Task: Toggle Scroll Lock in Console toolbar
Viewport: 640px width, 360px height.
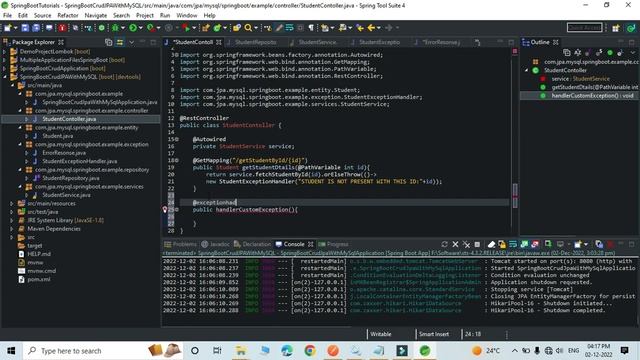Action: coord(502,244)
